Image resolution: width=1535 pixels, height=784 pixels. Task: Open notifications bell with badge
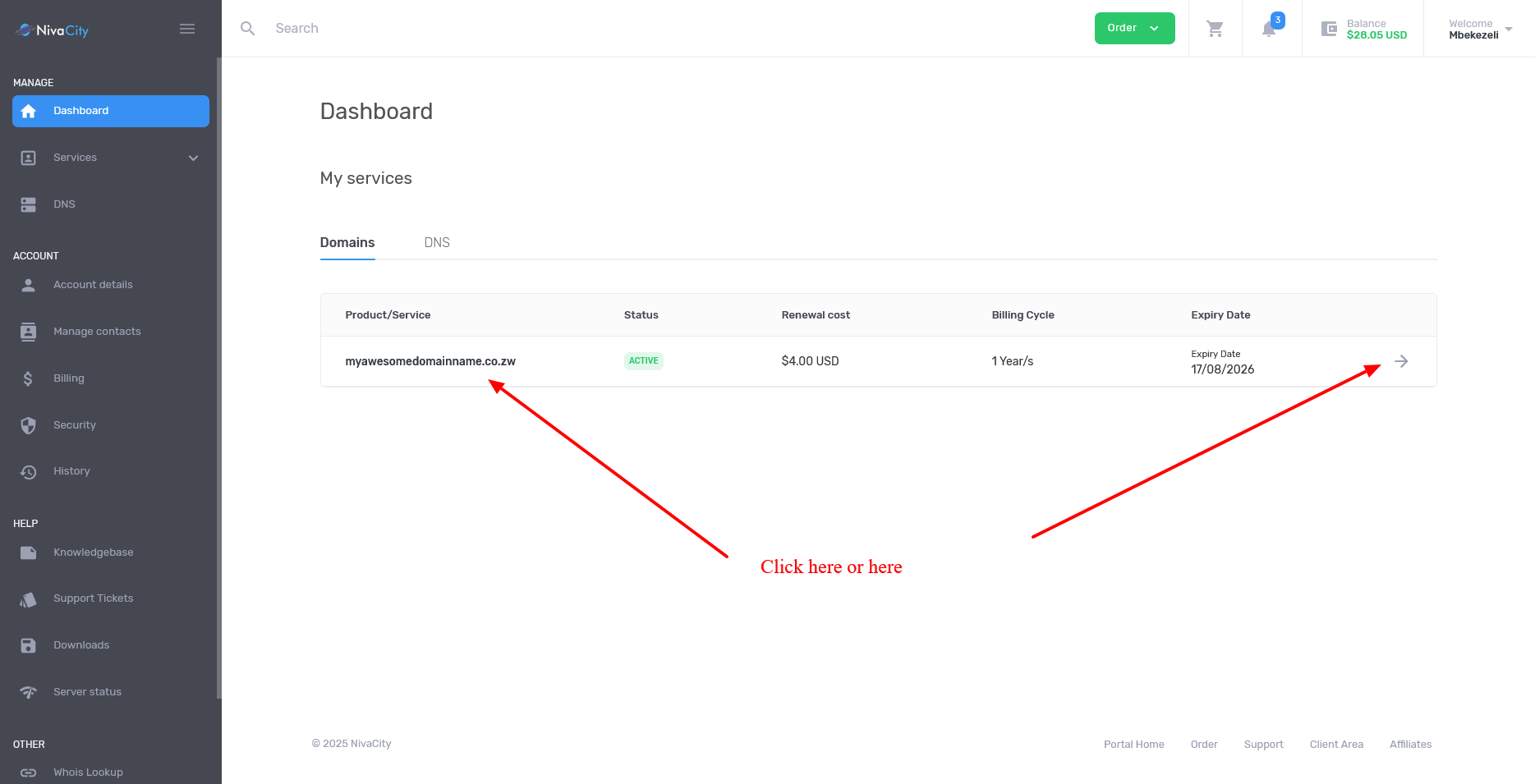coord(1270,29)
